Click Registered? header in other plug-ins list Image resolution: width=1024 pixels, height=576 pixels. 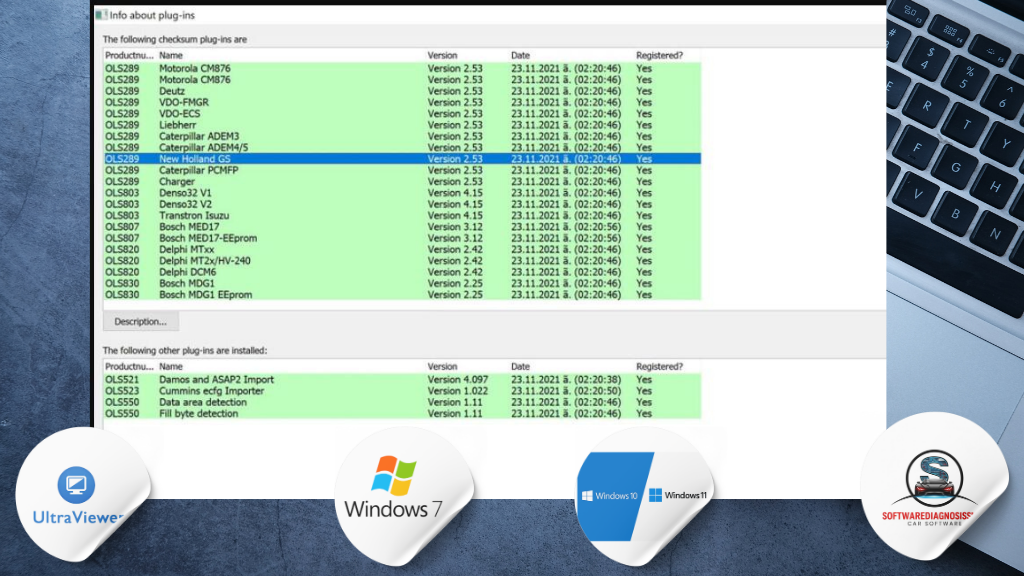(x=659, y=367)
